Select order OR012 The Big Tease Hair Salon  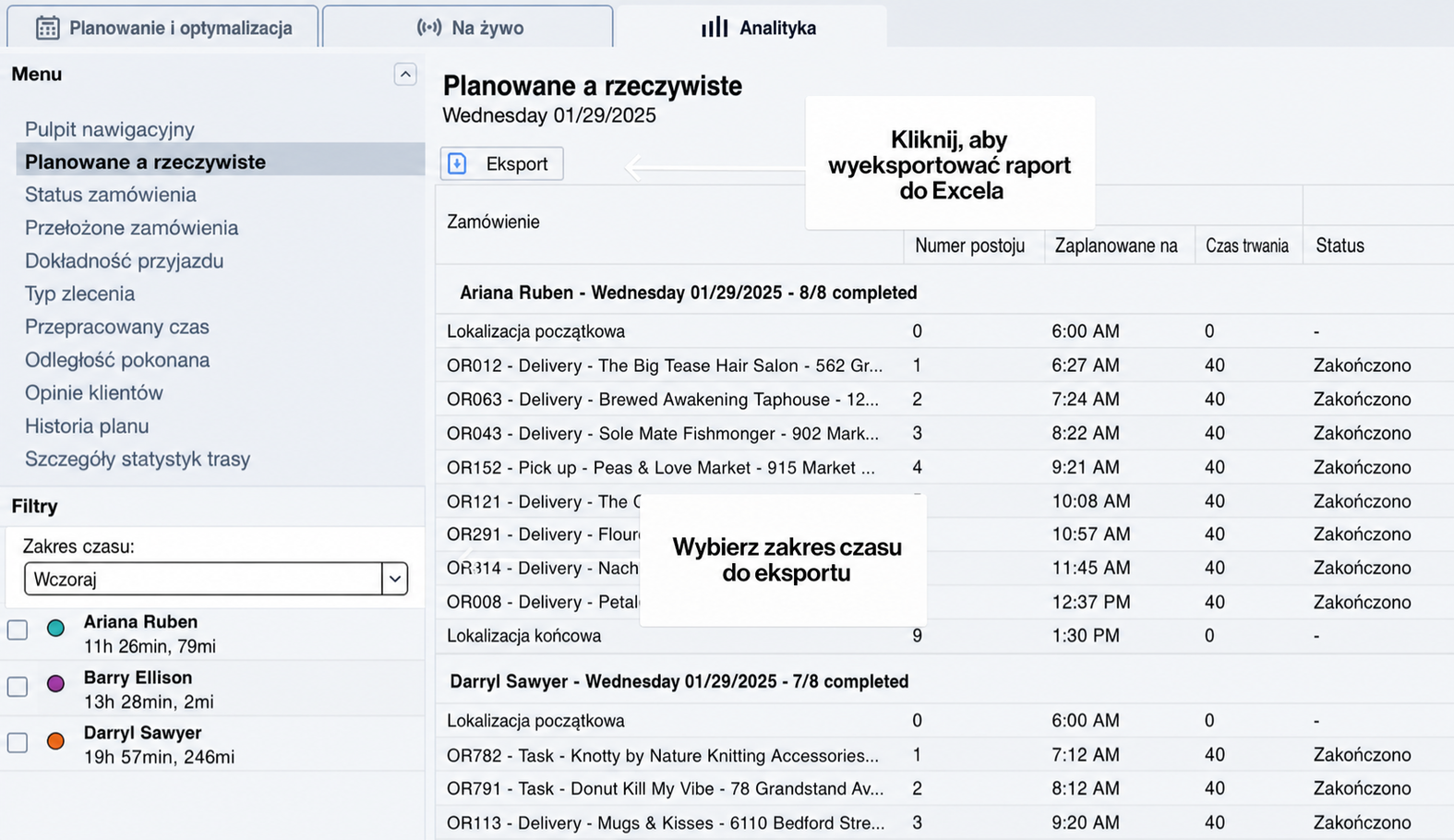665,366
